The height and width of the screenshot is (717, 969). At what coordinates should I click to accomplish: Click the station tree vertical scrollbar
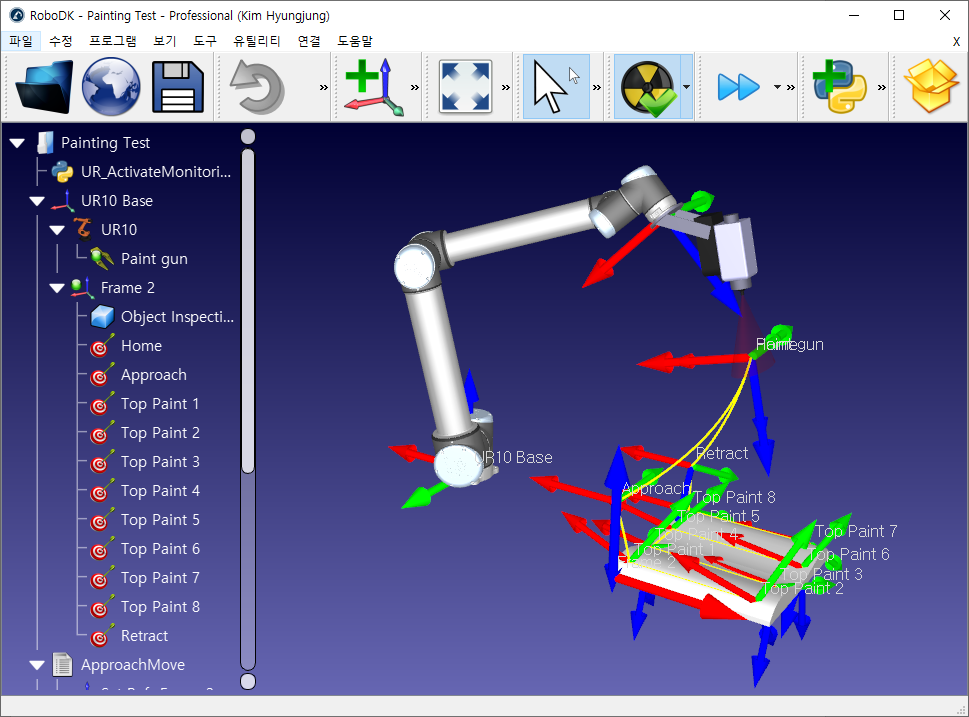pyautogui.click(x=248, y=400)
